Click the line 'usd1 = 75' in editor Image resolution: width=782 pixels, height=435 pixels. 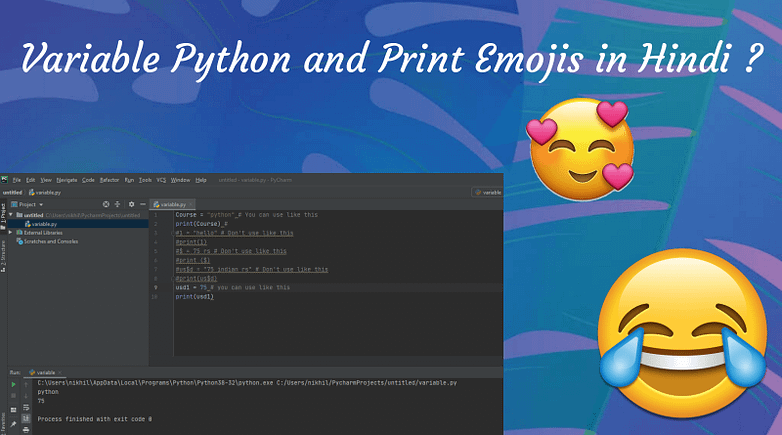[x=232, y=287]
